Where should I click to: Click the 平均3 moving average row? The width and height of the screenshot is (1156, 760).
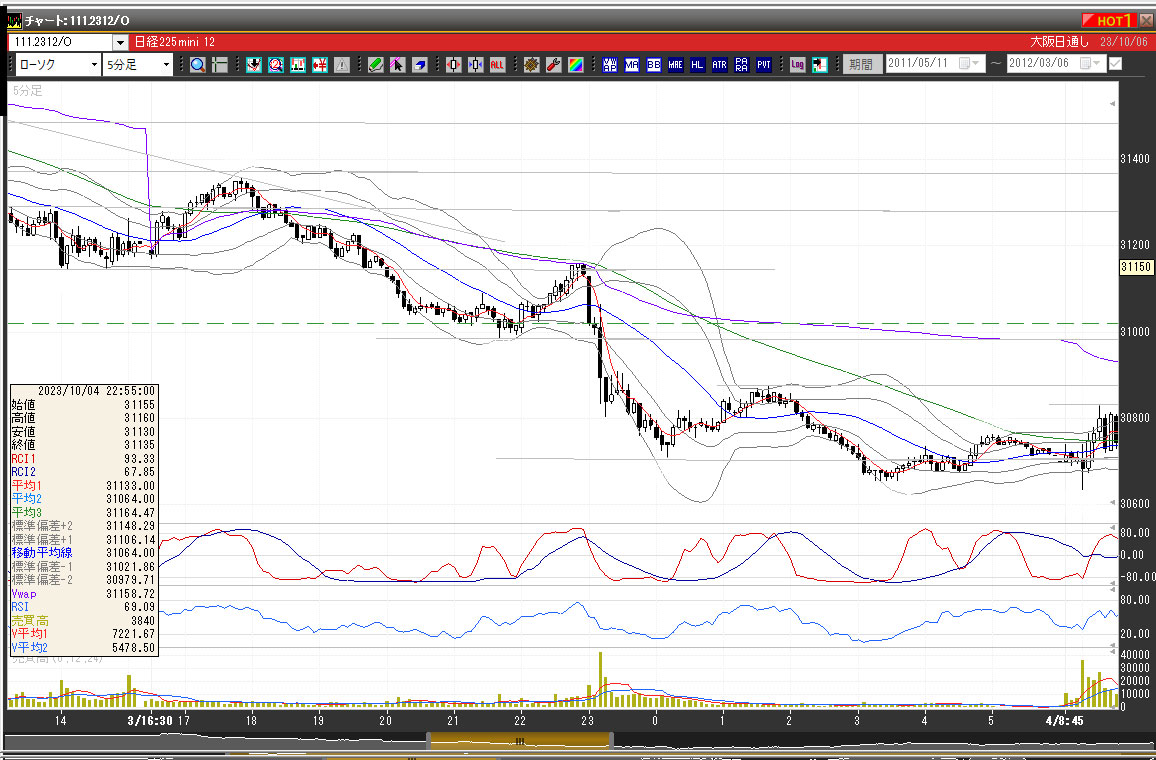[x=83, y=512]
